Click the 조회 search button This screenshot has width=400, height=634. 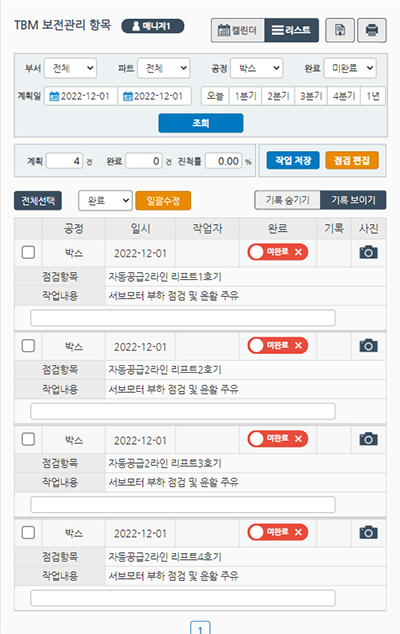point(201,123)
